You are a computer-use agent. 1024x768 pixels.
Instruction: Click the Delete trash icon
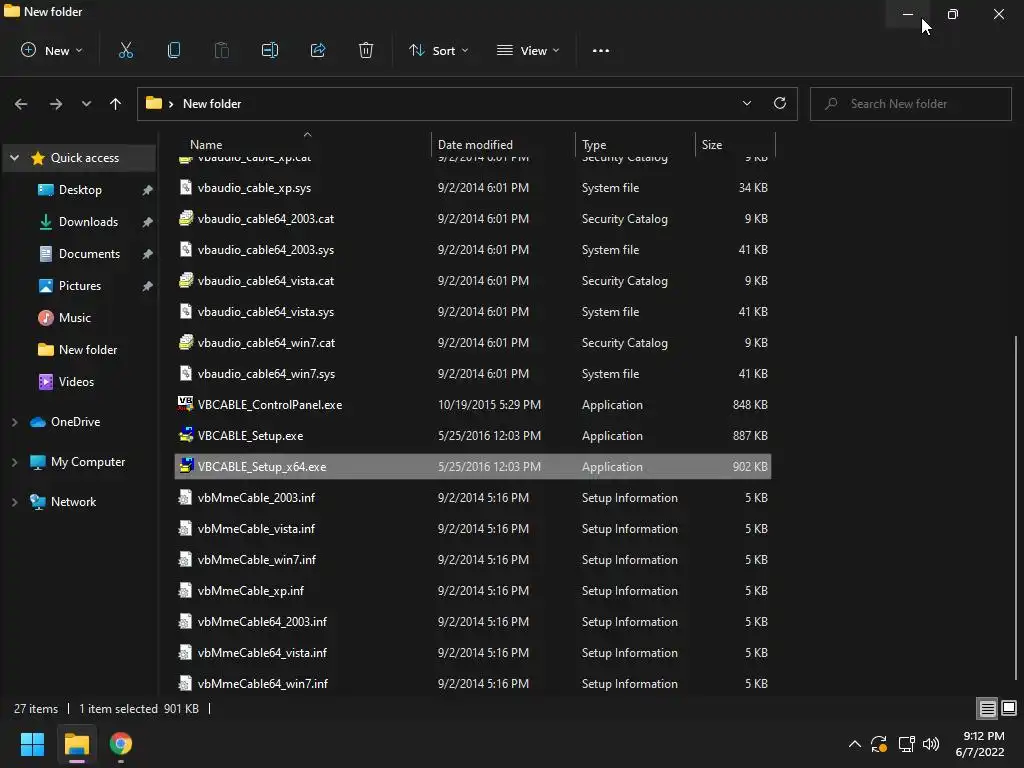366,50
